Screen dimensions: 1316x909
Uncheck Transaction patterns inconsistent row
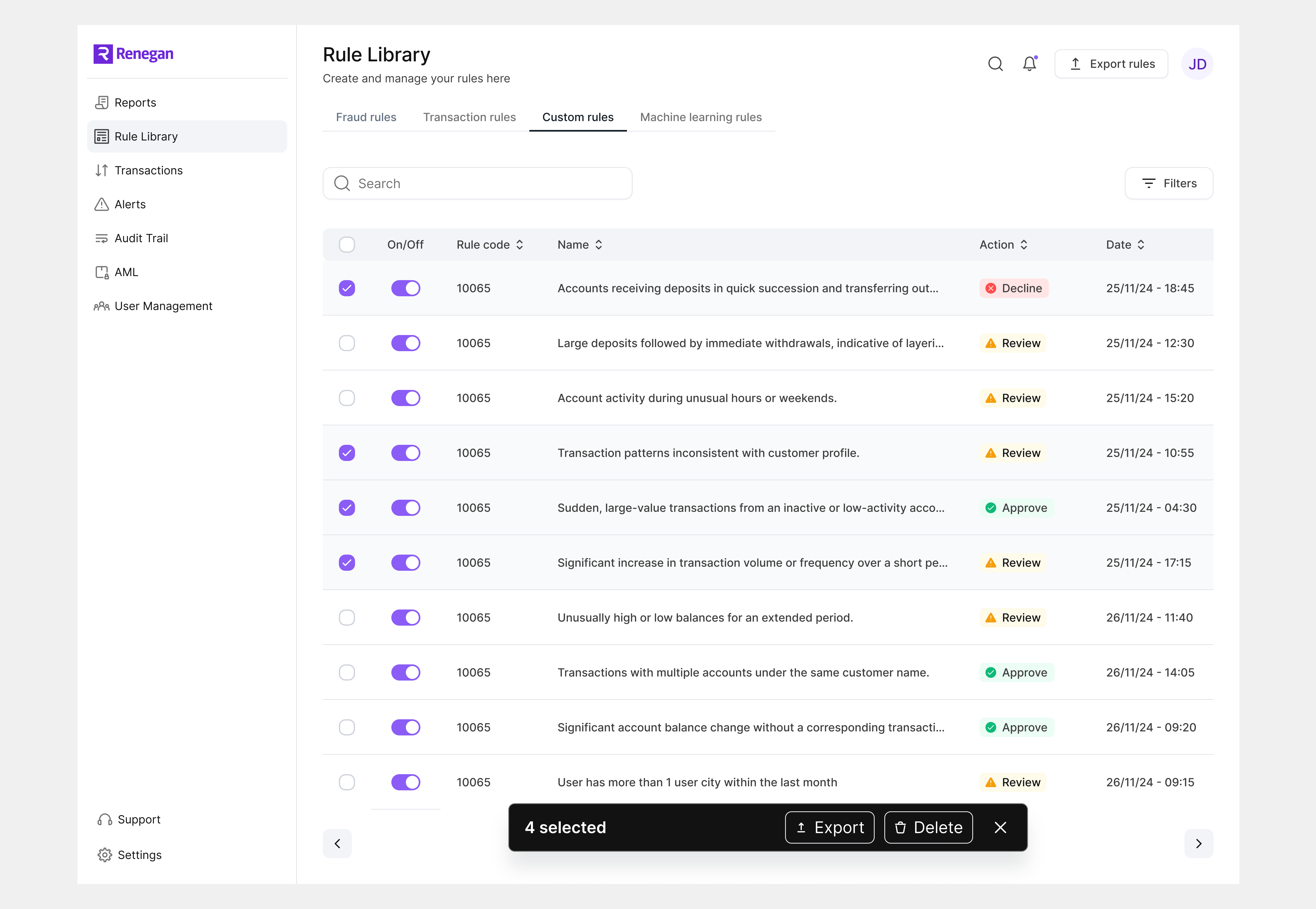347,453
